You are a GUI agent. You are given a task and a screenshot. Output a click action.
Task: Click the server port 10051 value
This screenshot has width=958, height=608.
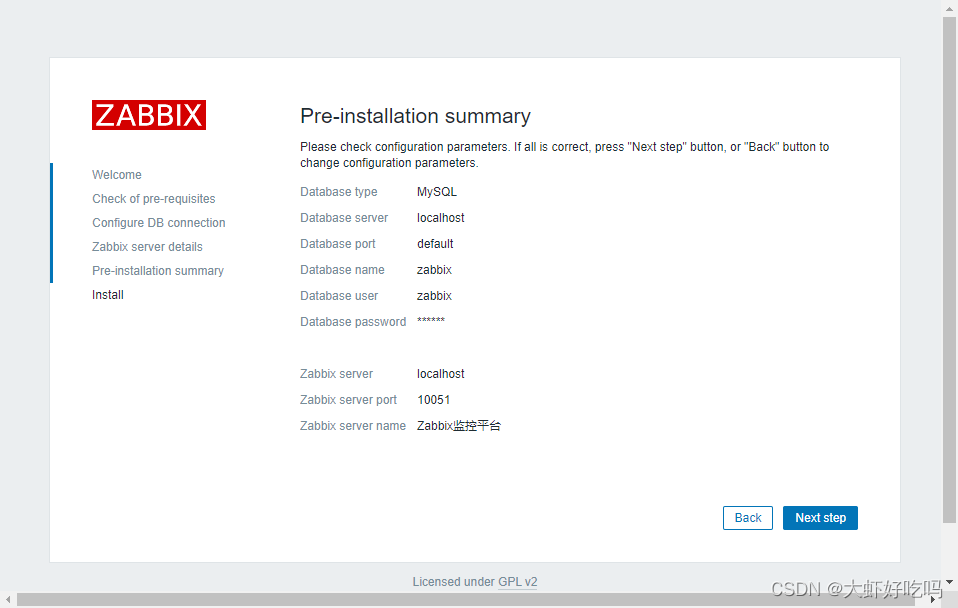434,400
